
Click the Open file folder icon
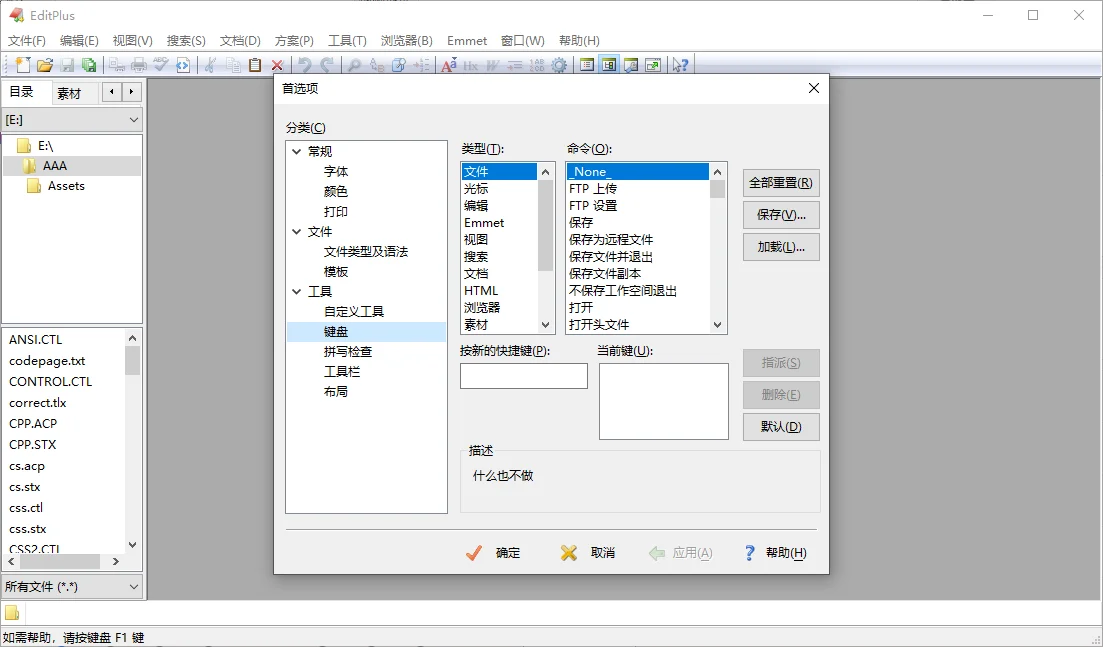click(x=45, y=65)
